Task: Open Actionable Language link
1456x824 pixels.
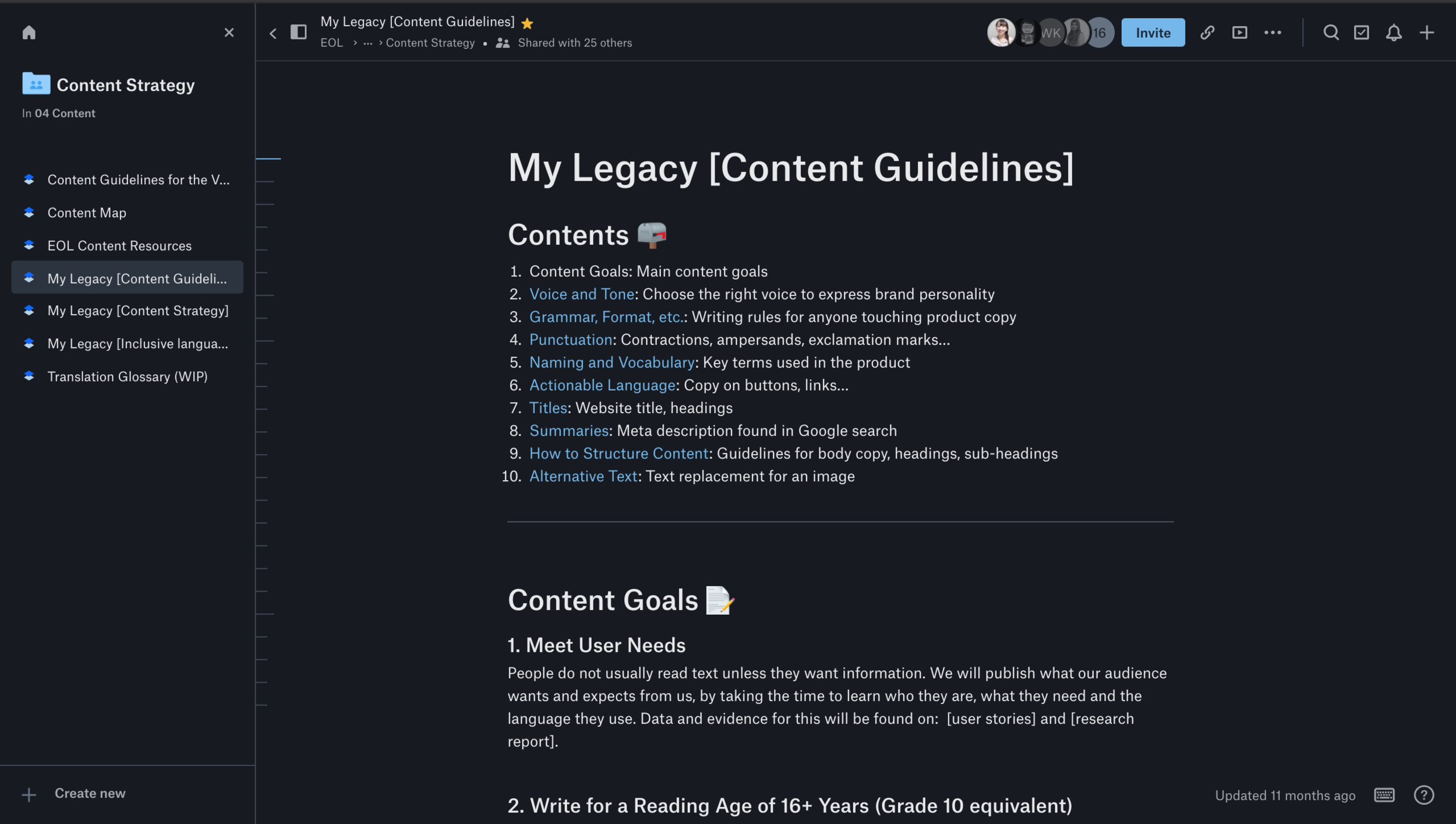Action: [x=602, y=385]
